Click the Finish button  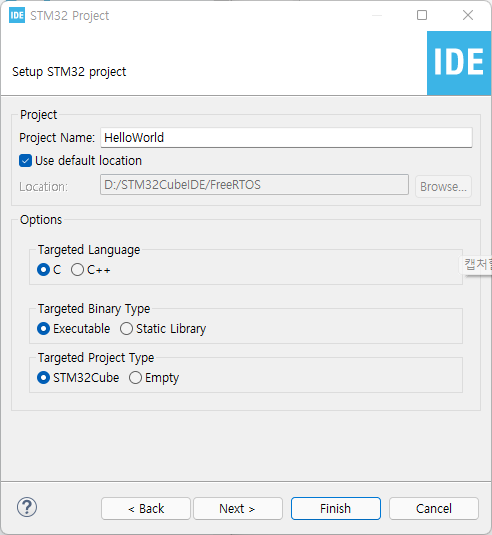point(336,508)
